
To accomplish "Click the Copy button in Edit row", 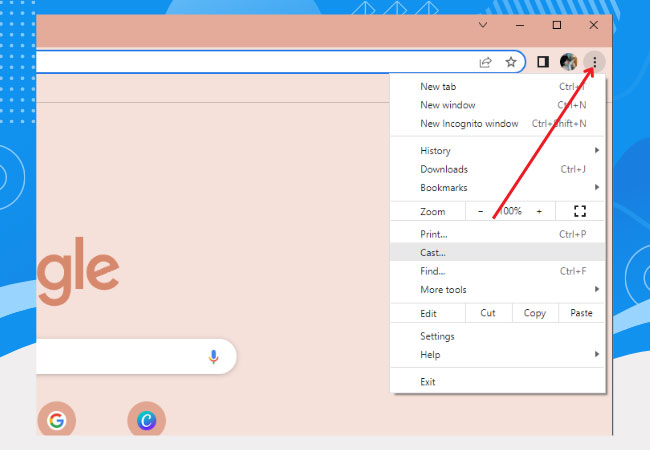I will pyautogui.click(x=535, y=313).
